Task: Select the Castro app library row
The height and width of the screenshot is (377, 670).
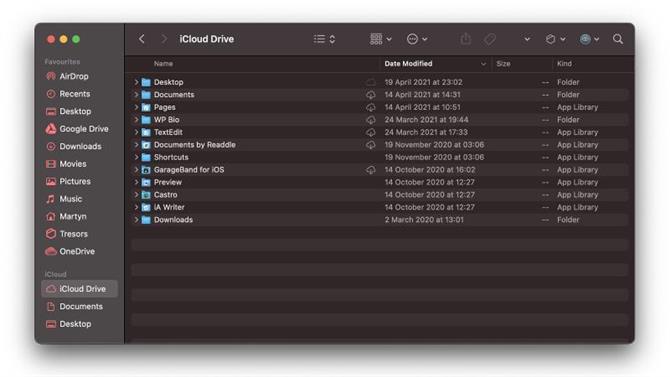Action: (379, 194)
